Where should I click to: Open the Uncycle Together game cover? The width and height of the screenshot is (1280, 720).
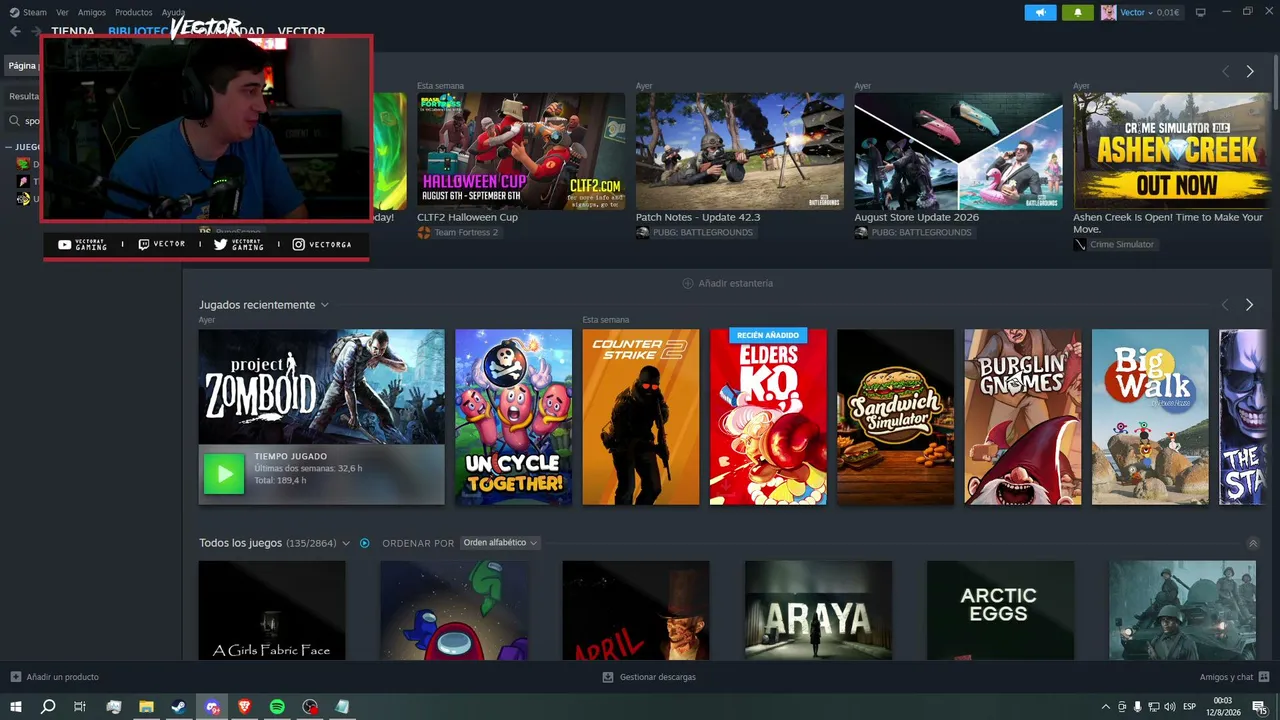pos(514,417)
